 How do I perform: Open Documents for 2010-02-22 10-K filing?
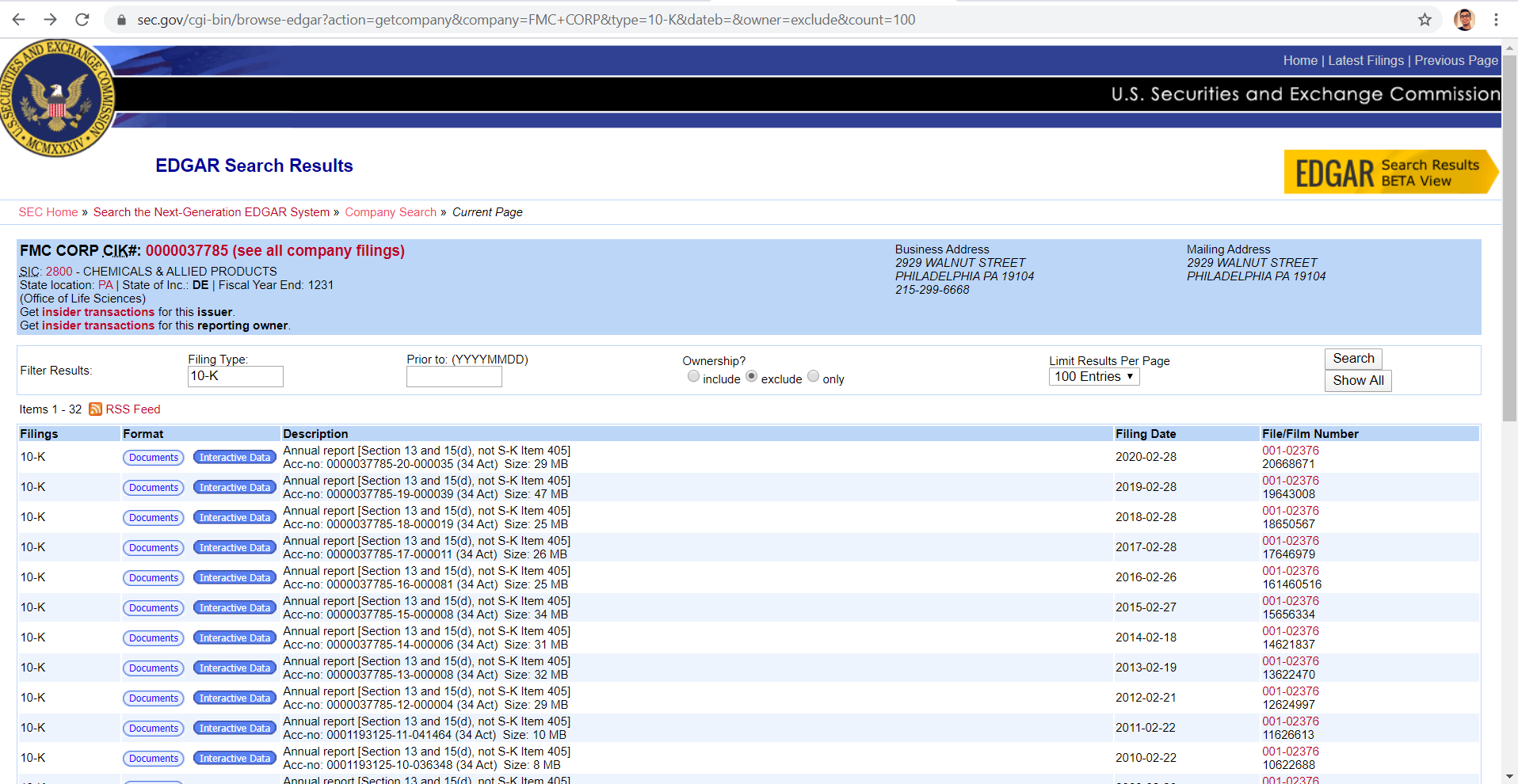pyautogui.click(x=154, y=759)
